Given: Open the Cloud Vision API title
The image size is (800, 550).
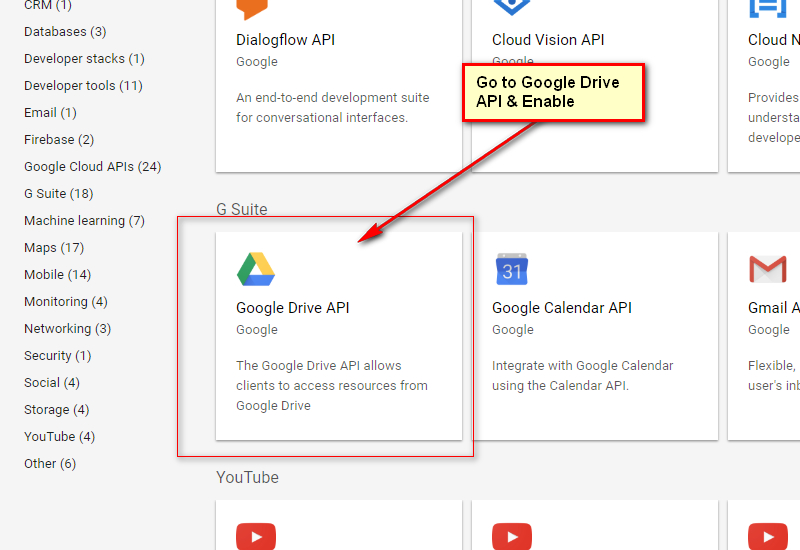Looking at the screenshot, I should point(548,40).
